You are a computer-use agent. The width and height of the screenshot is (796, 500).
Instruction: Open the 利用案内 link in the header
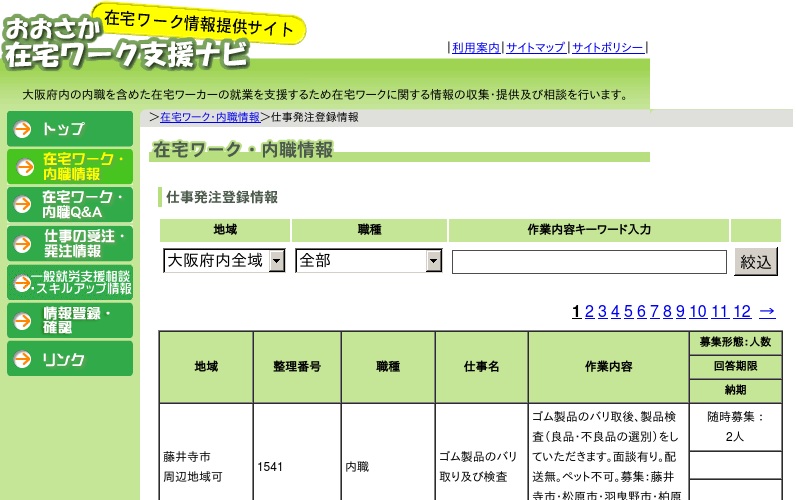(x=476, y=47)
